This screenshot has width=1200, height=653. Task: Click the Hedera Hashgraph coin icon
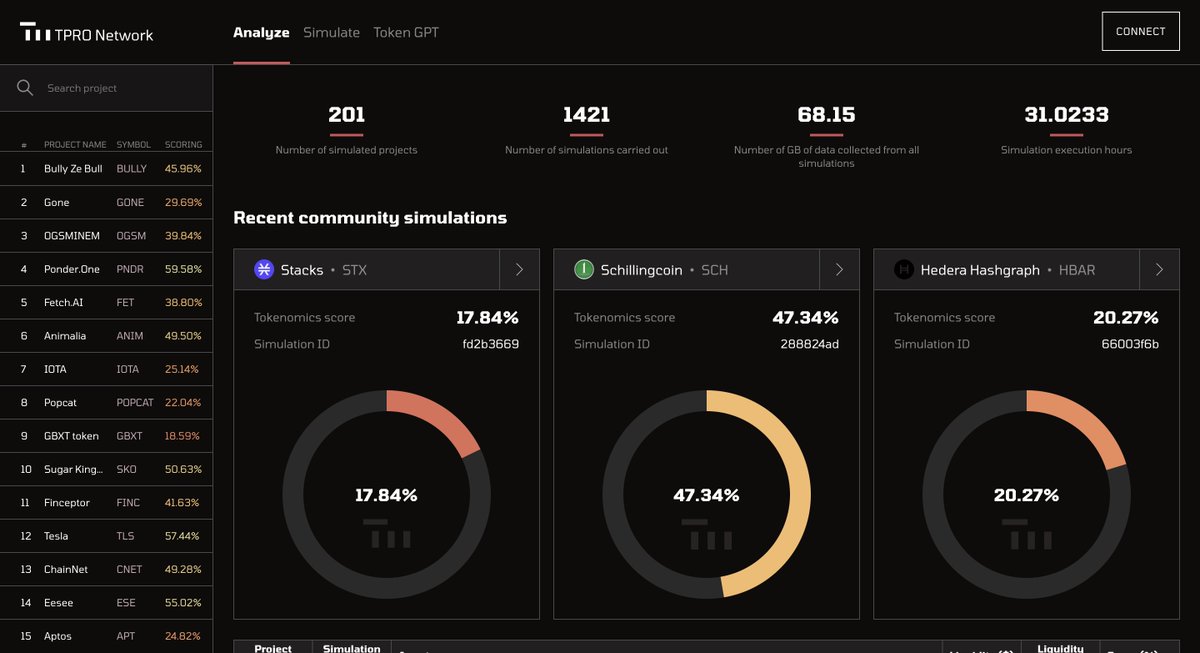pyautogui.click(x=904, y=270)
